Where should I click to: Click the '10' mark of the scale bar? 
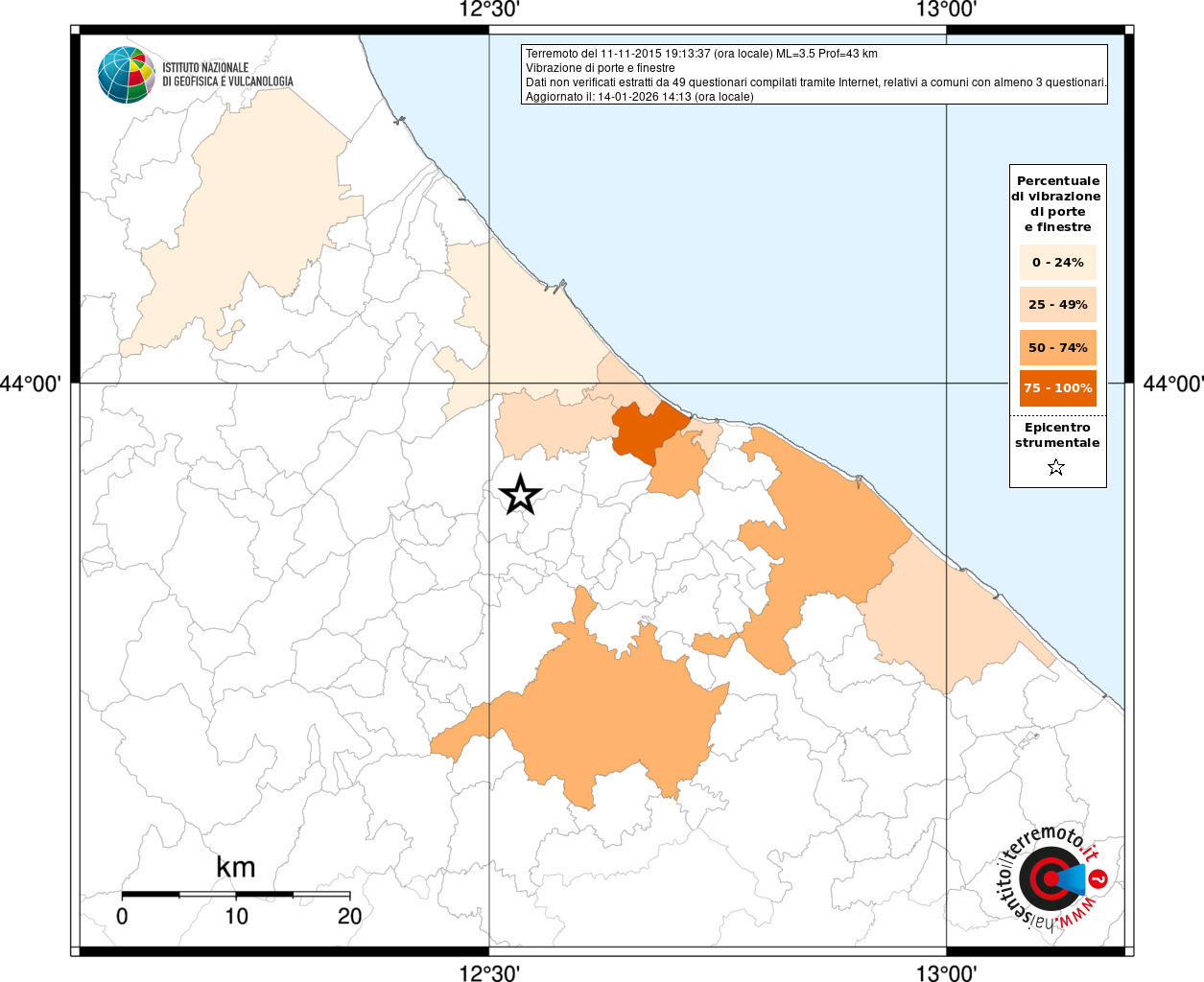pos(236,916)
